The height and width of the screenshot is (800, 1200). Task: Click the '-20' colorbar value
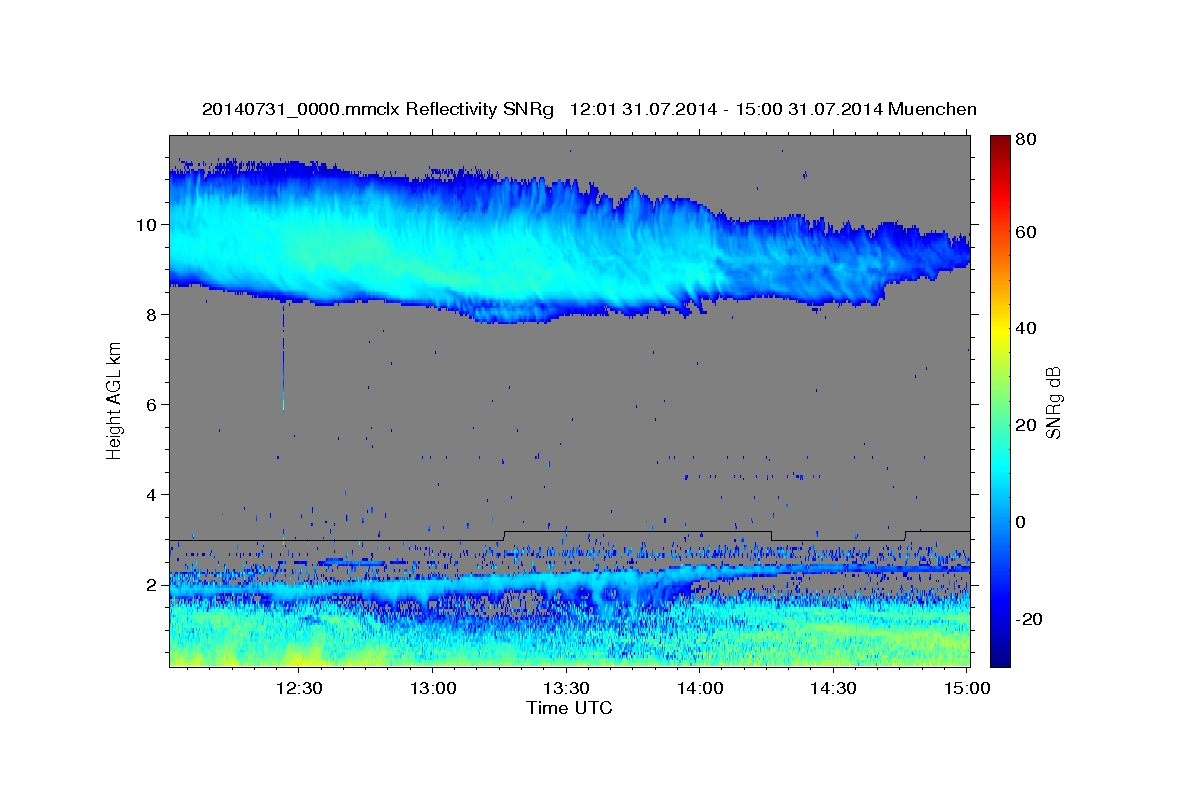[1030, 619]
